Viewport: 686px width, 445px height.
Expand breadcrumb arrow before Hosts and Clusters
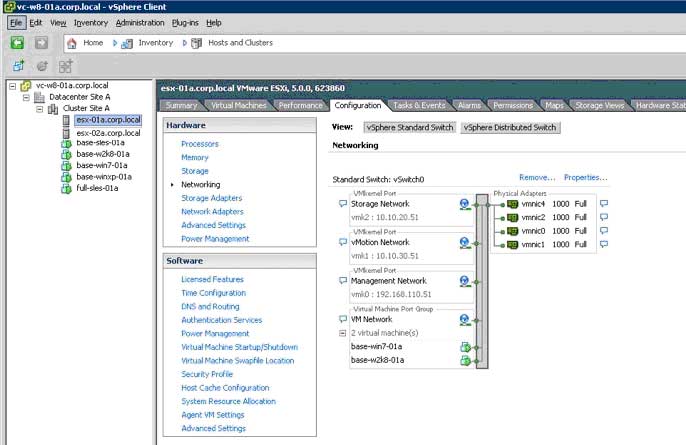click(185, 43)
